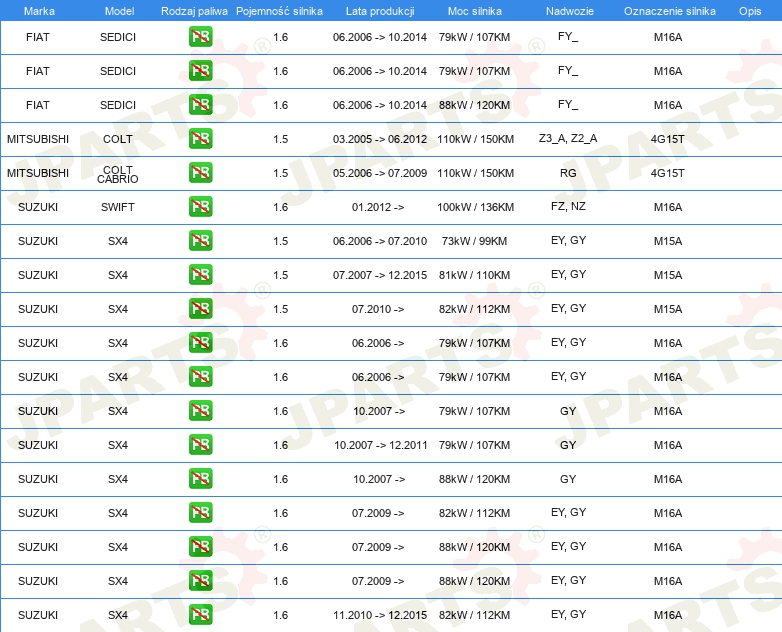This screenshot has width=782, height=632.
Task: Click the FY_ body cell in the FIAT 88kW row
Action: (568, 104)
